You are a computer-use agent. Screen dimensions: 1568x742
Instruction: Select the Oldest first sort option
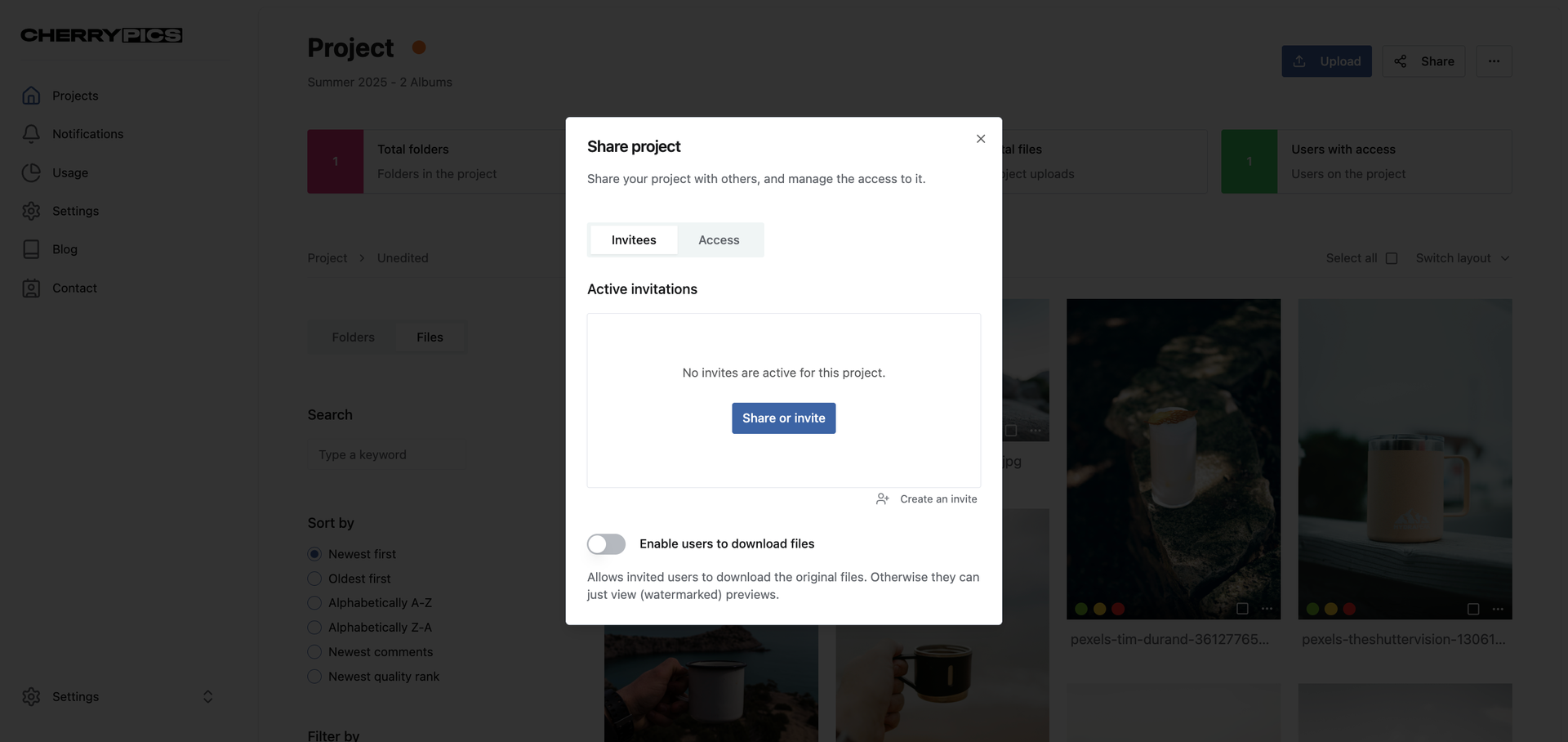(314, 579)
